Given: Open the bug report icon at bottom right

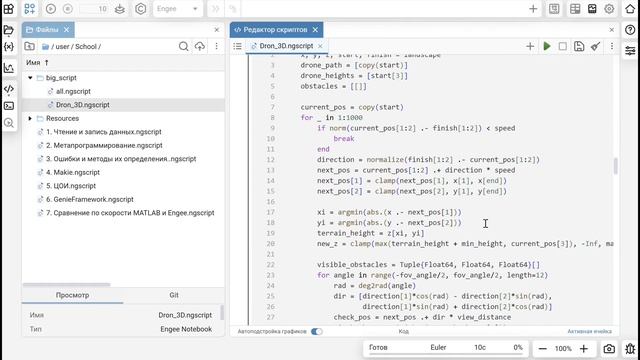Looking at the screenshot, I should (630, 349).
